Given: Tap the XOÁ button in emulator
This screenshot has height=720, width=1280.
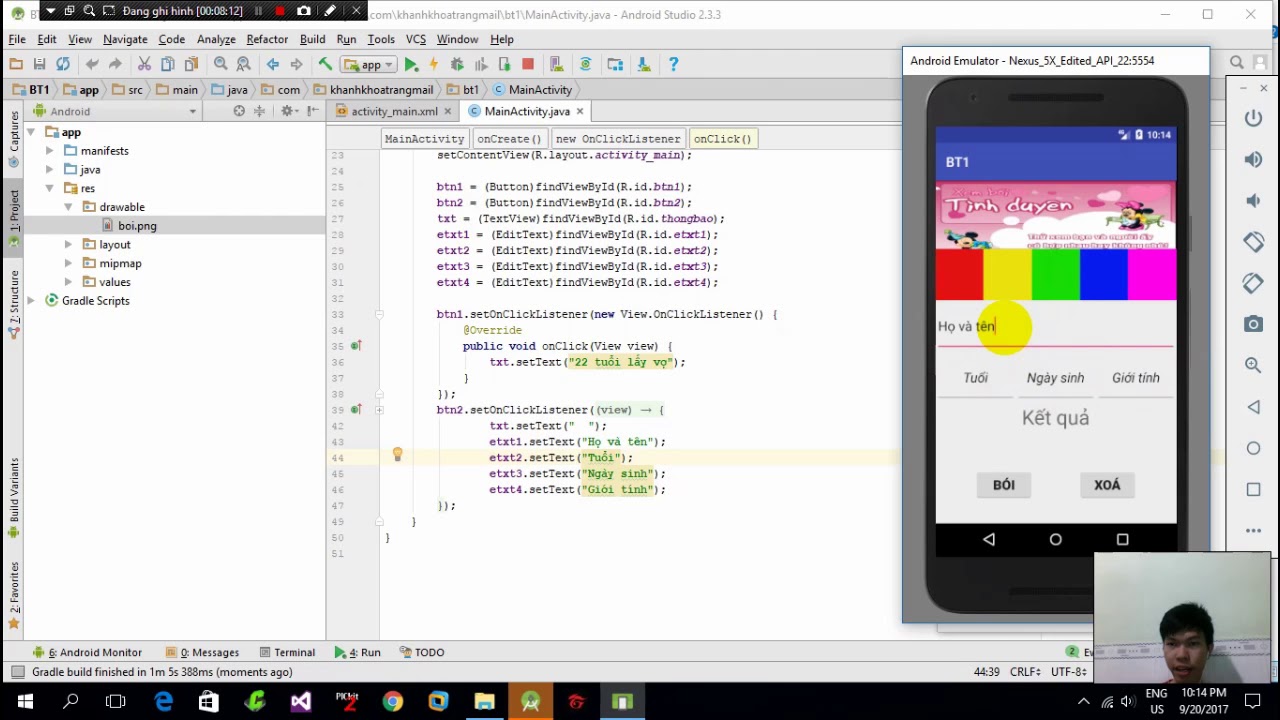Looking at the screenshot, I should click(x=1107, y=485).
